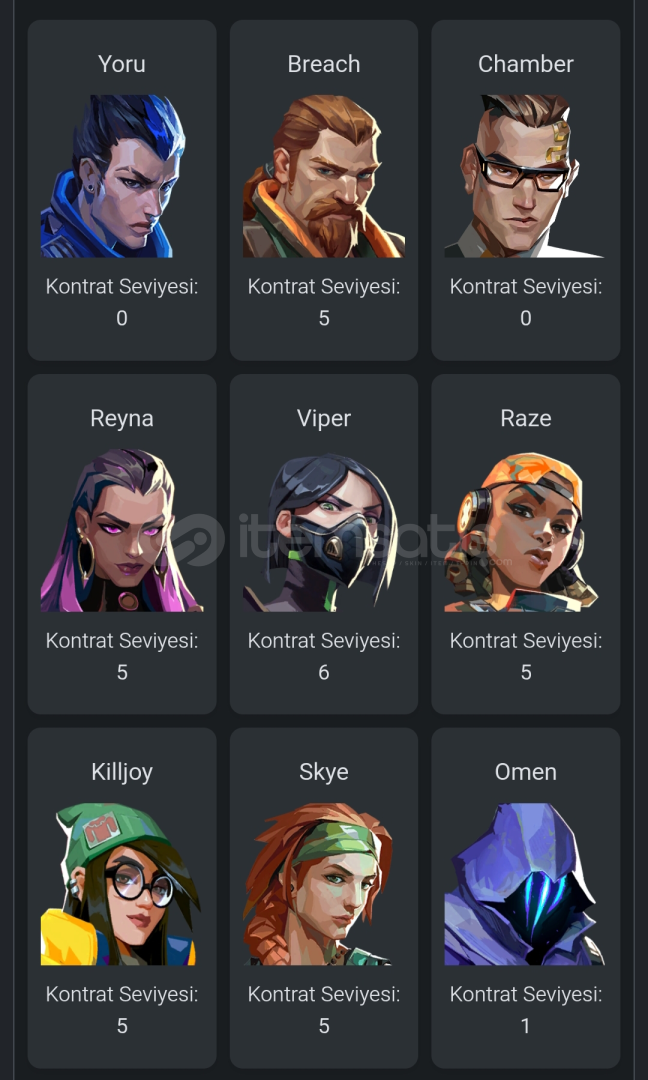Click Reyna's purple-eyed portrait
The width and height of the screenshot is (648, 1080).
(x=122, y=530)
